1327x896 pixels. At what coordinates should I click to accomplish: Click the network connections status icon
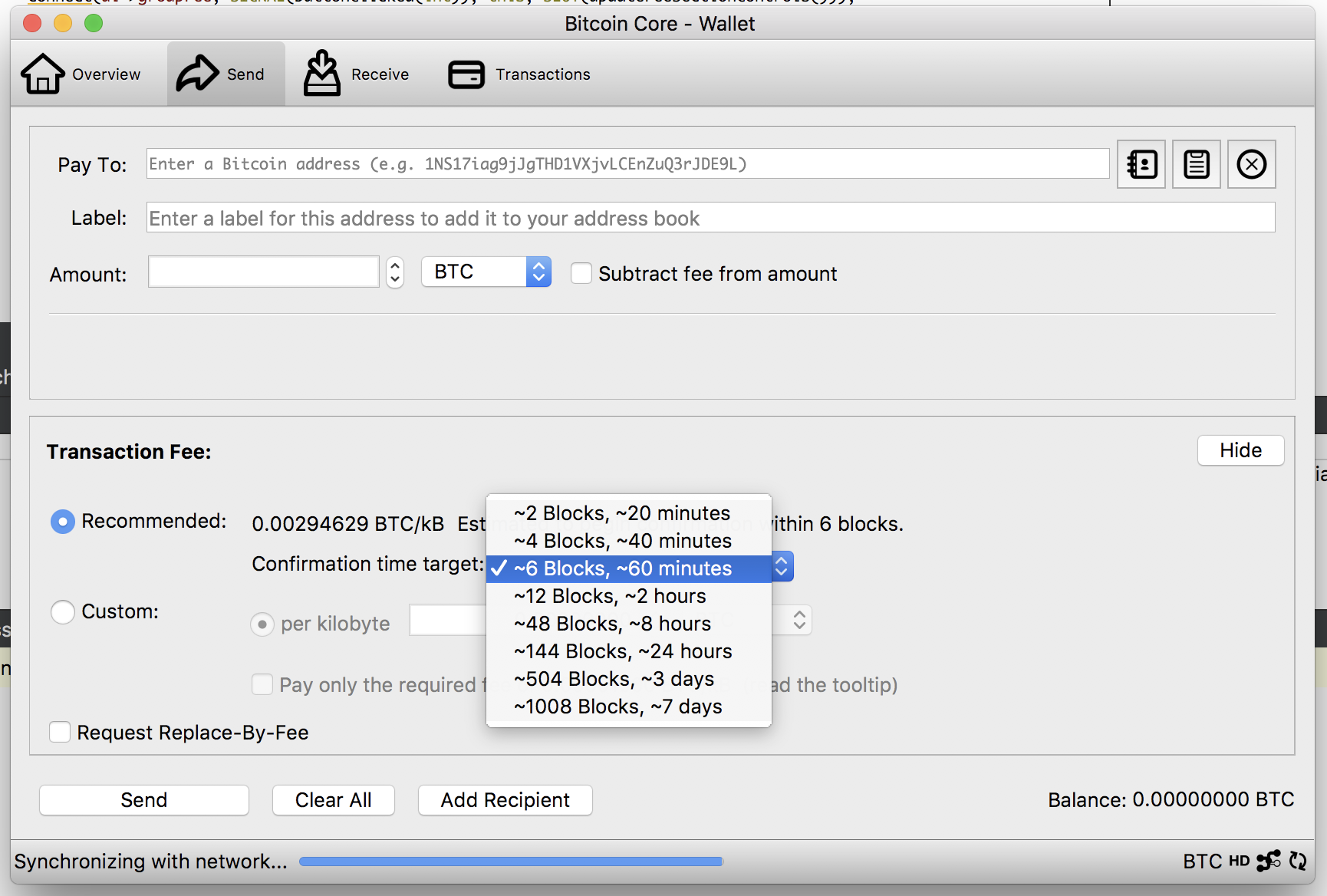[1269, 861]
